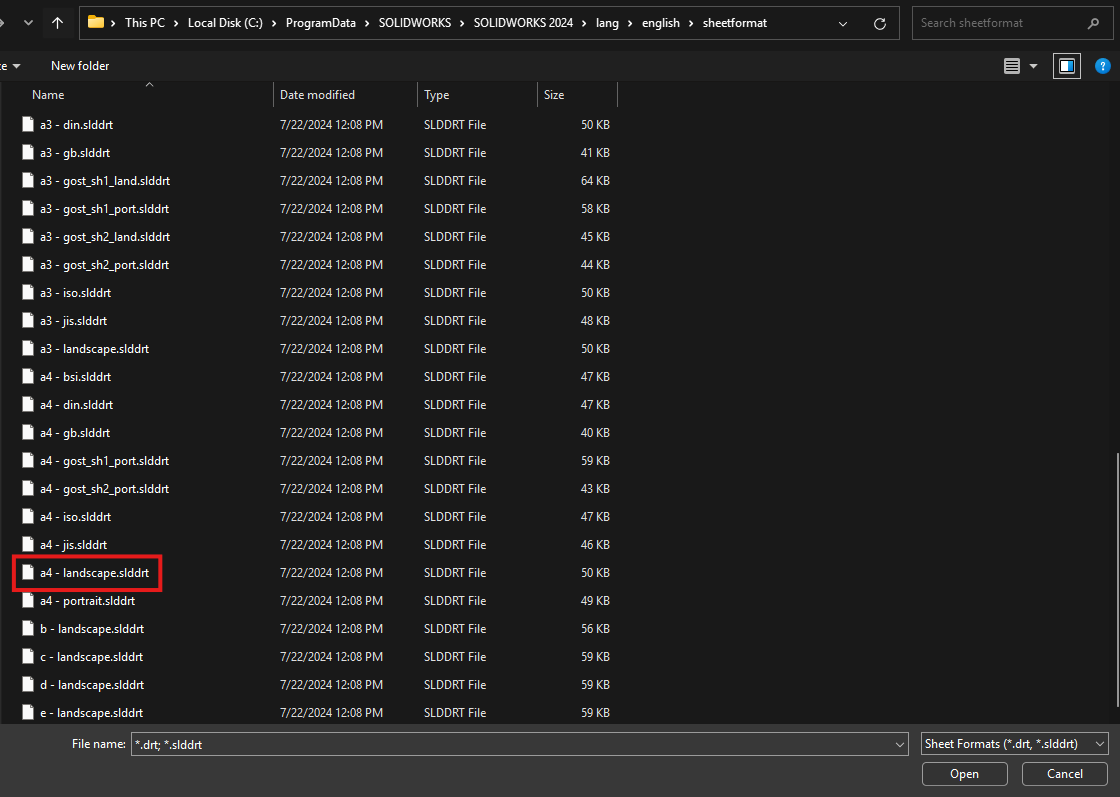Select file a4 - jis.slddrt

tap(74, 544)
